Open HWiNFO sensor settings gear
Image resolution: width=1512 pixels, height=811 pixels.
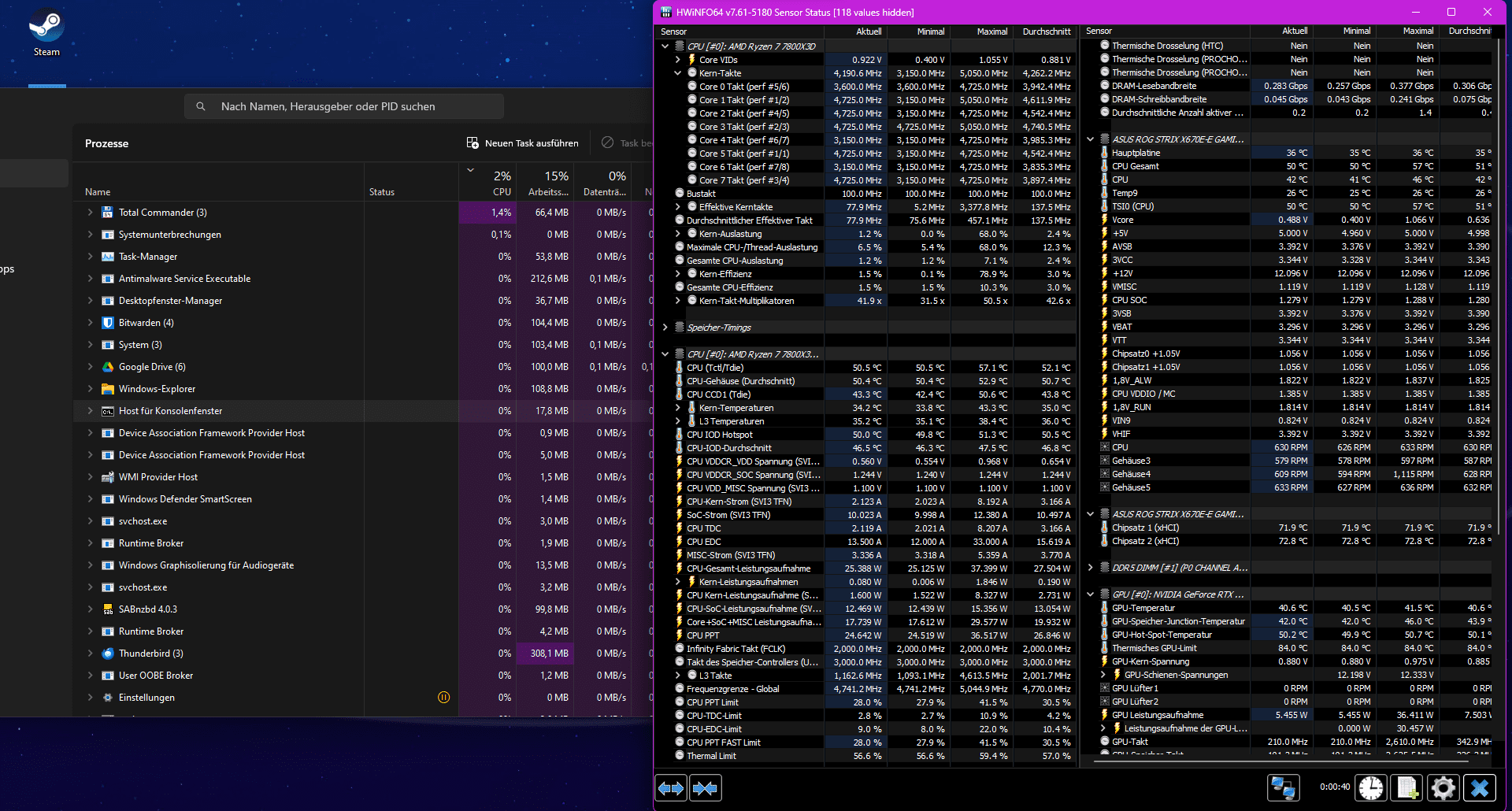[x=1443, y=788]
